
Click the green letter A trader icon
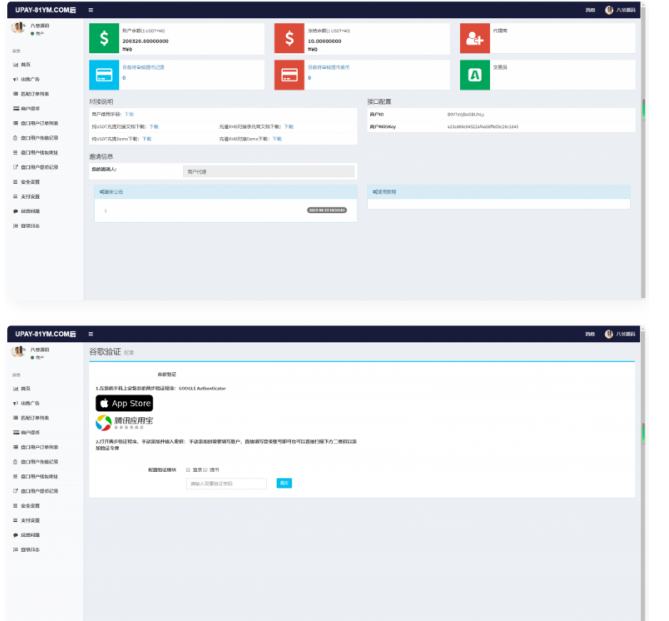(x=474, y=75)
